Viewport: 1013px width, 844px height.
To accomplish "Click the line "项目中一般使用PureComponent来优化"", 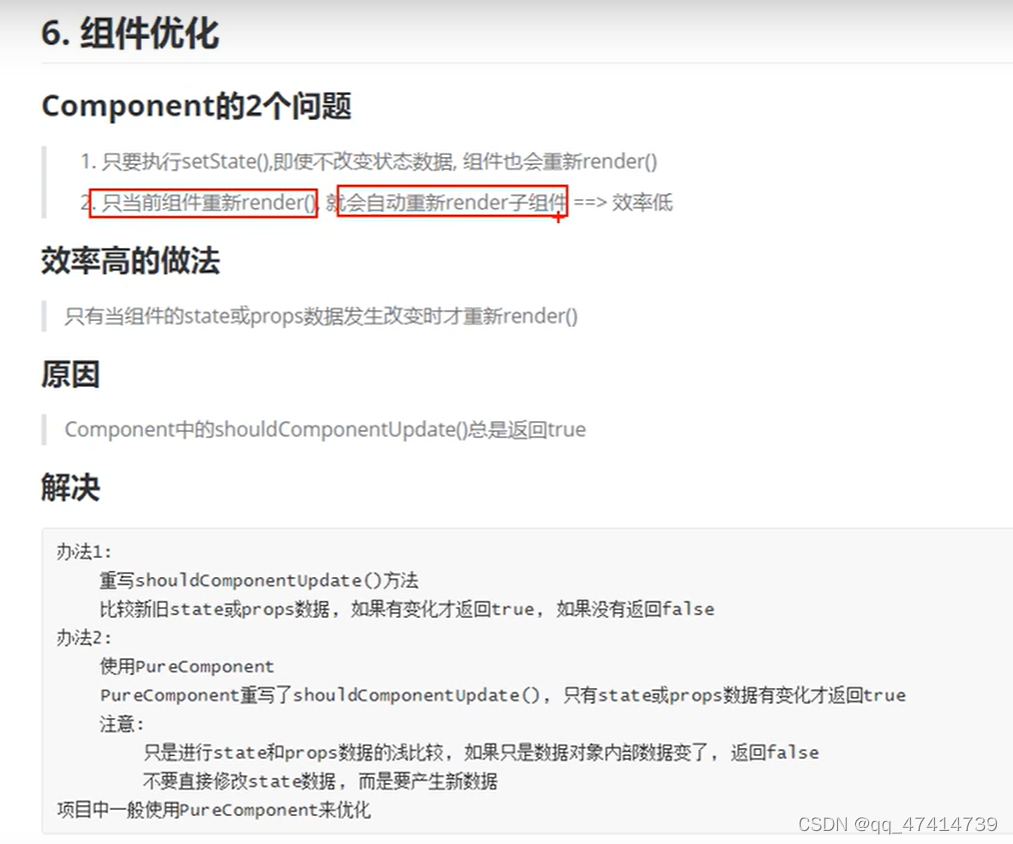I will [215, 809].
